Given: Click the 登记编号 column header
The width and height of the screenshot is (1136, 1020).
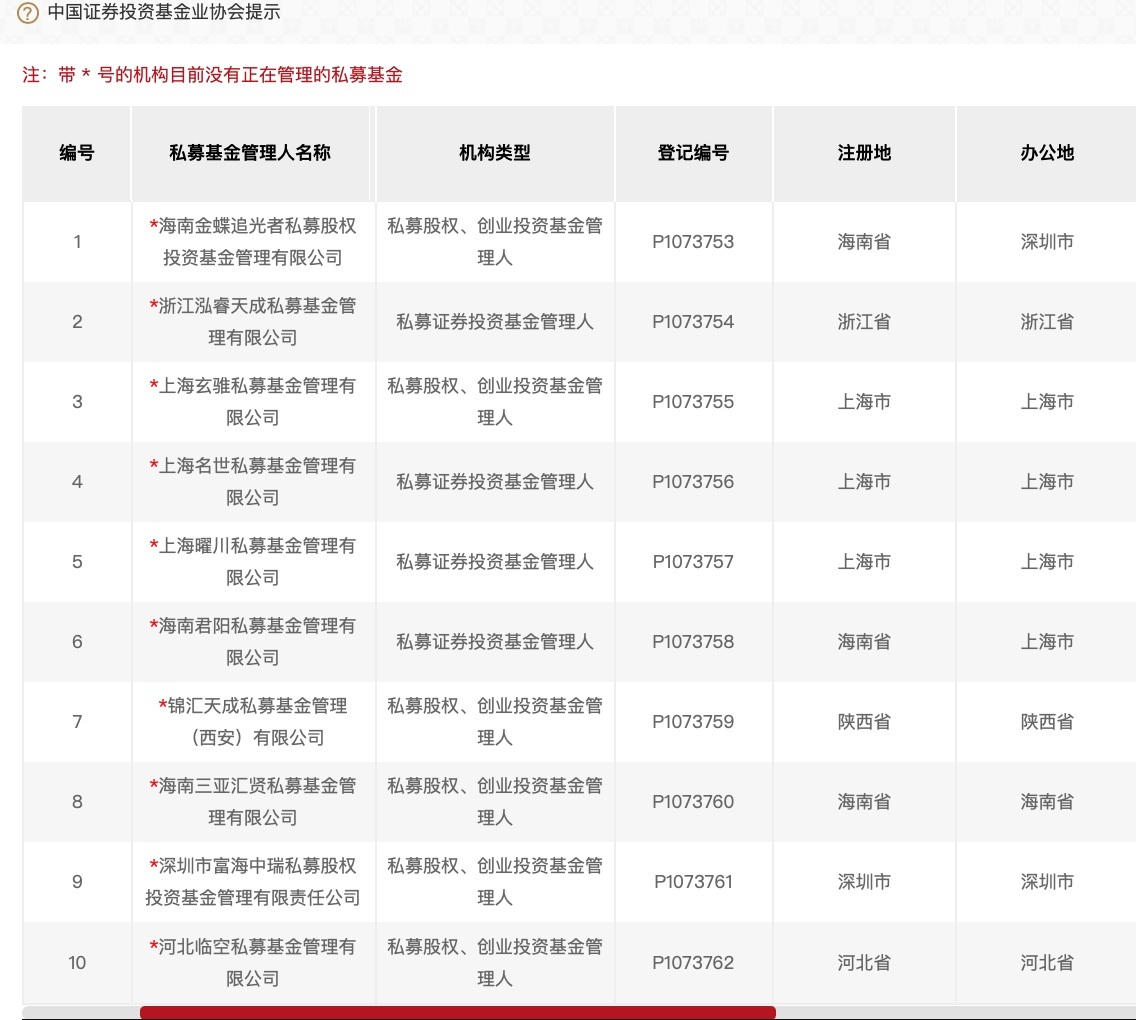Looking at the screenshot, I should coord(693,153).
